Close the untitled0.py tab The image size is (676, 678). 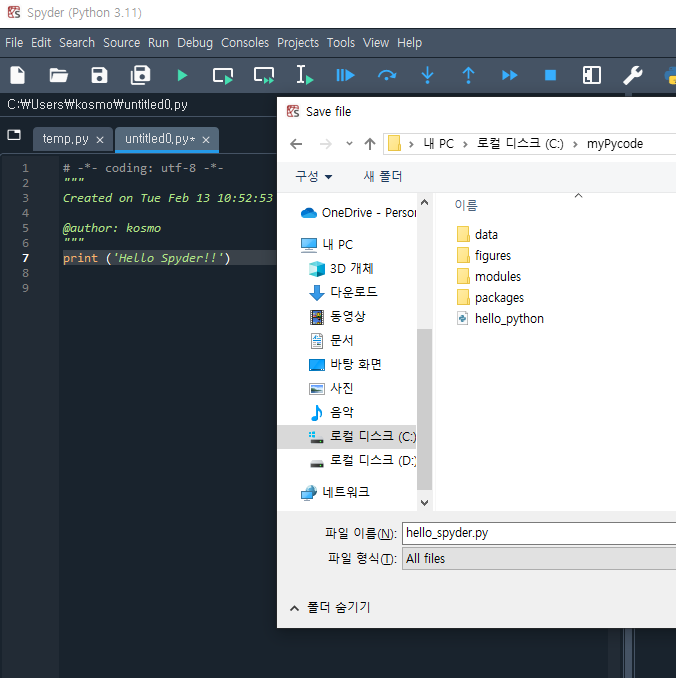click(x=206, y=140)
